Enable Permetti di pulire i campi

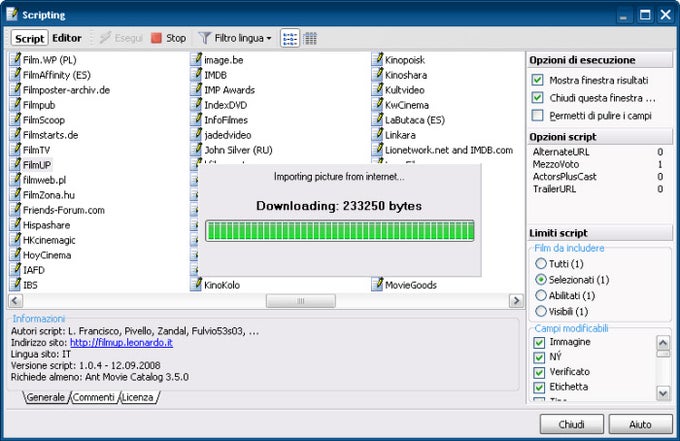click(537, 115)
